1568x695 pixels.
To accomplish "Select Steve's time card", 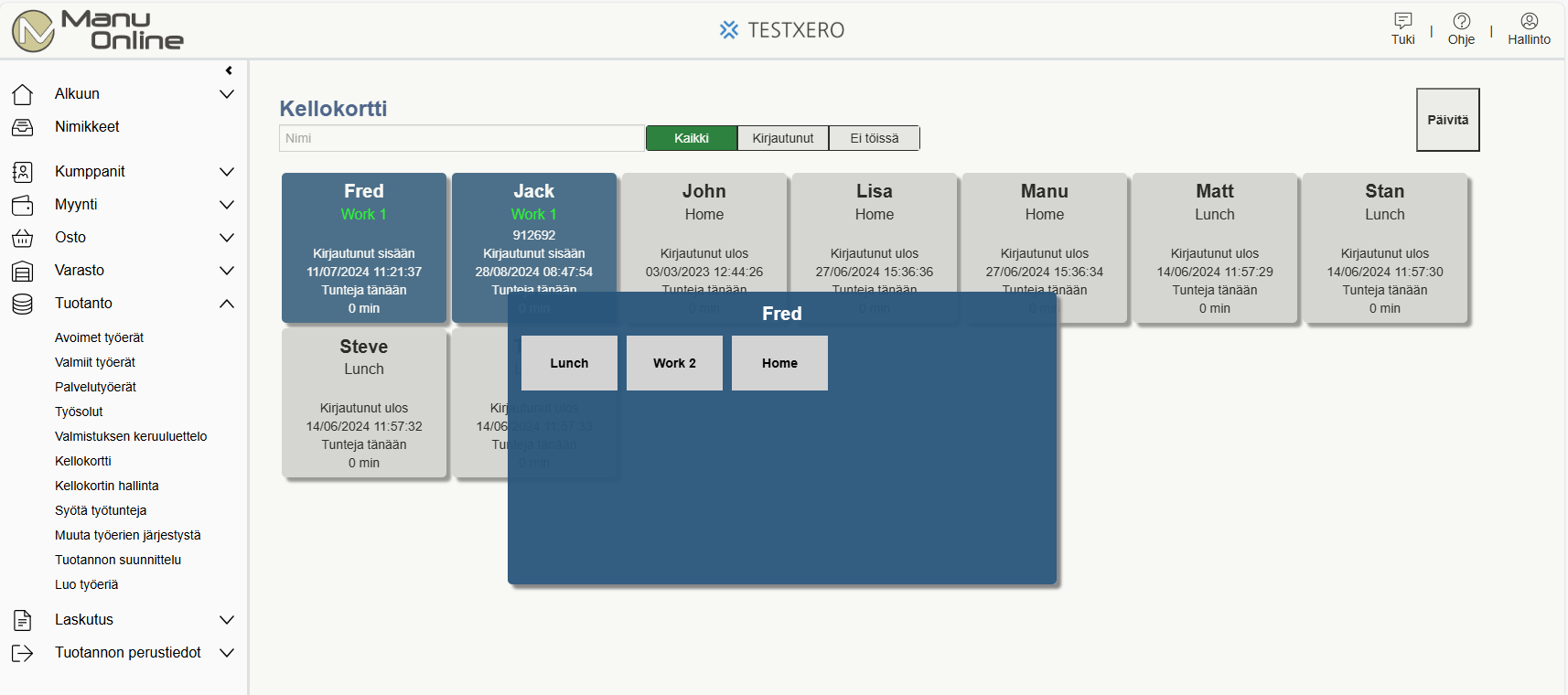I will click(364, 402).
